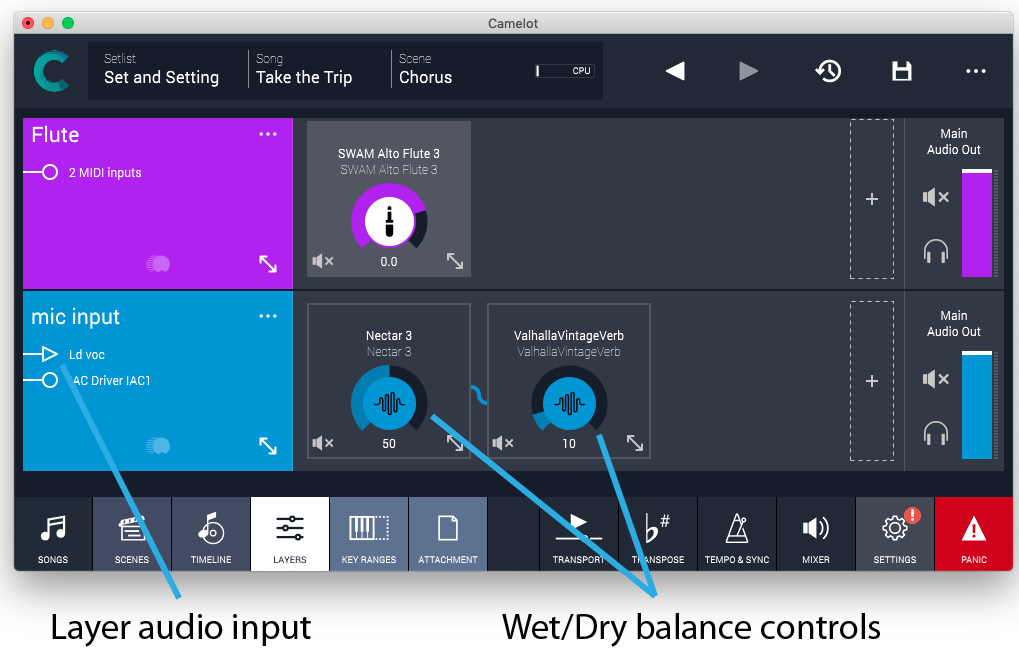Open the Tempo & Sync panel
The height and width of the screenshot is (656, 1019).
(737, 533)
